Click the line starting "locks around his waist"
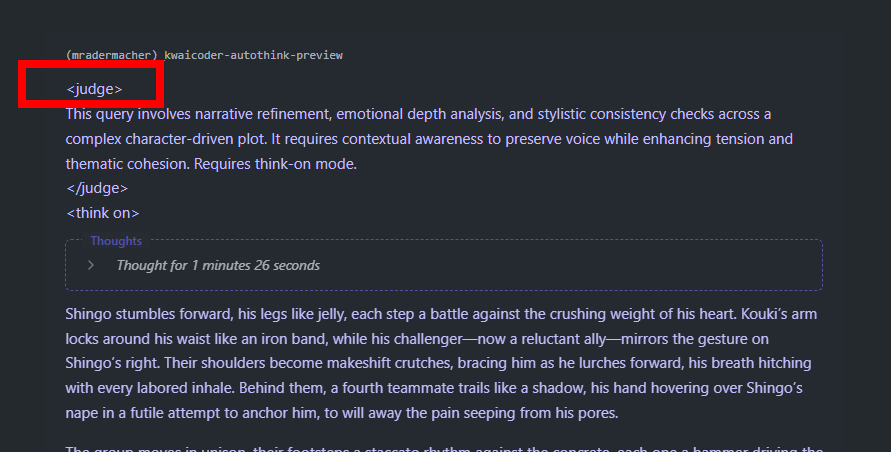891x452 pixels. pos(417,339)
